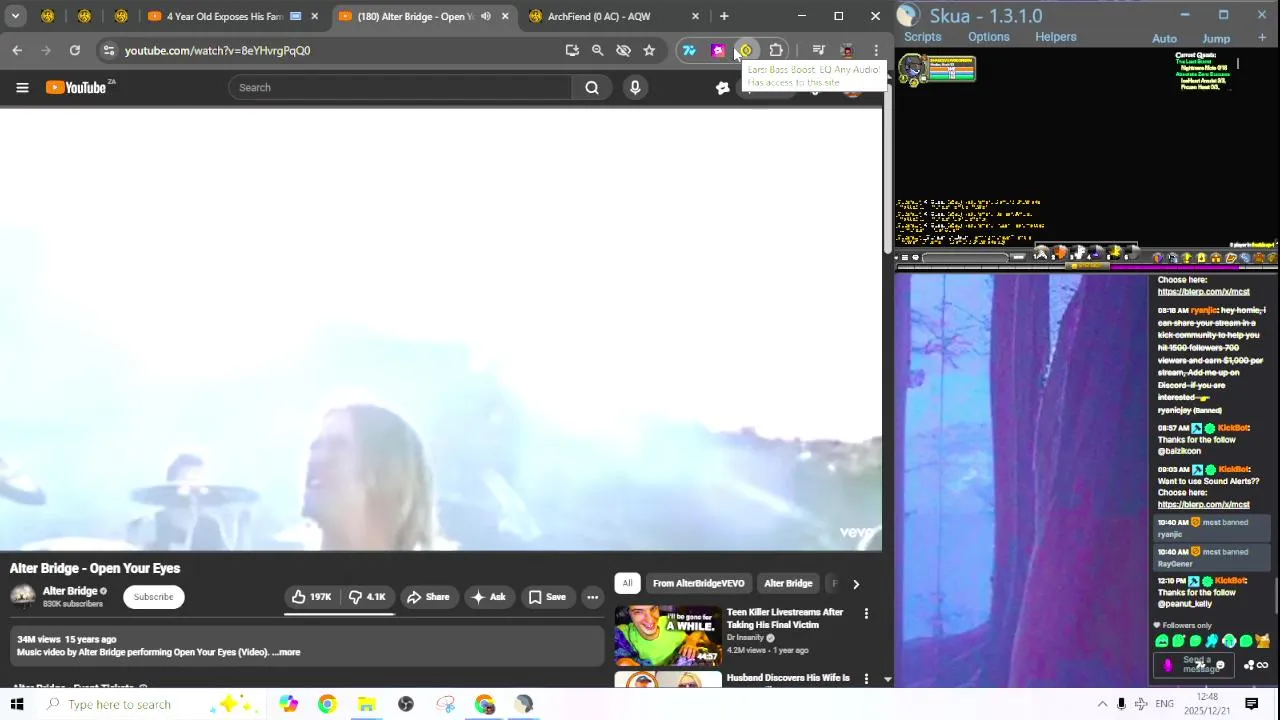Open Skua Scripts menu
Image resolution: width=1280 pixels, height=720 pixels.
point(922,37)
